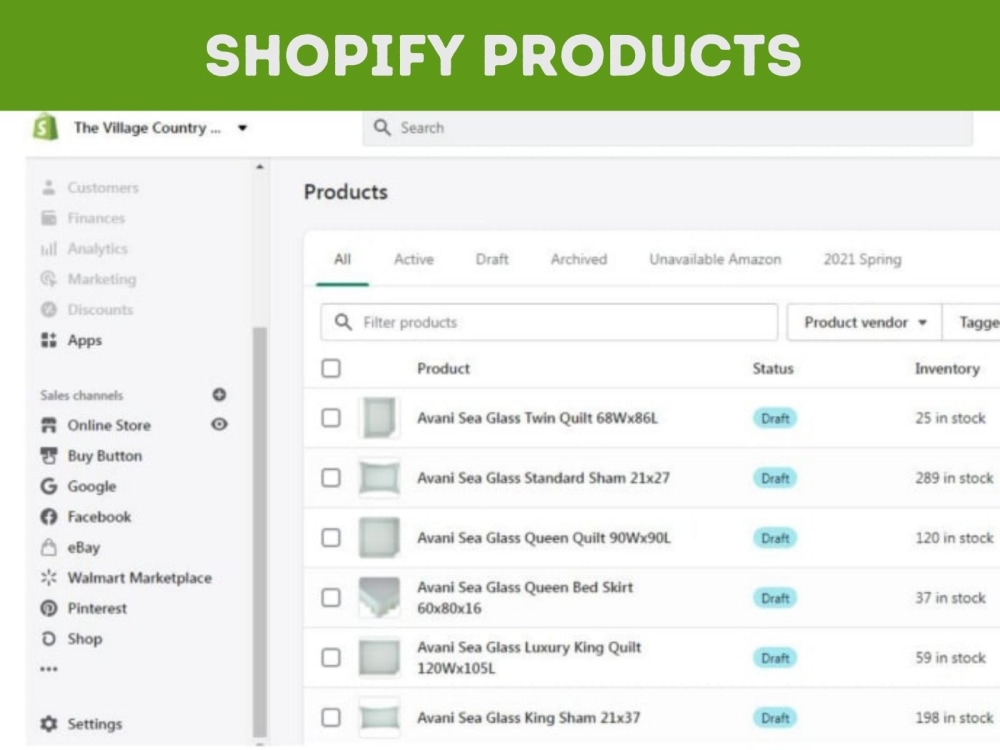Open the Apps section icon
Image resolution: width=1000 pixels, height=750 pixels.
[50, 340]
